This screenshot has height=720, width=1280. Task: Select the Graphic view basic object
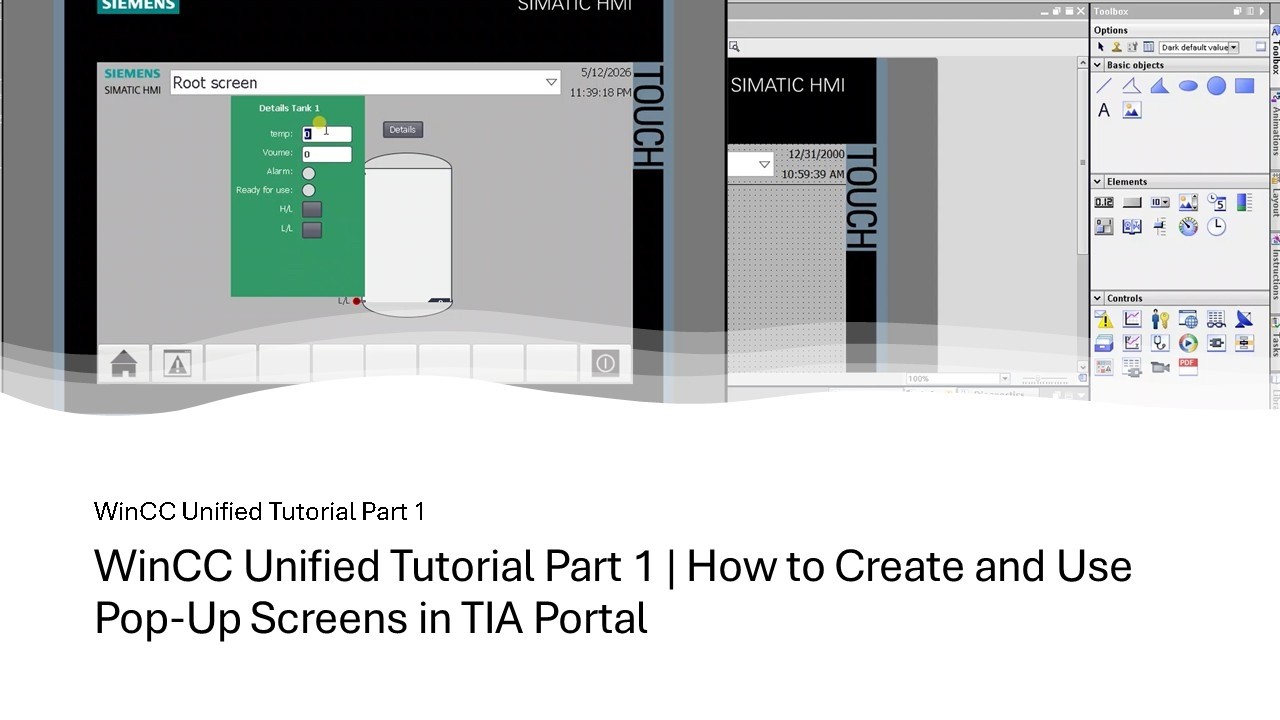(x=1132, y=110)
